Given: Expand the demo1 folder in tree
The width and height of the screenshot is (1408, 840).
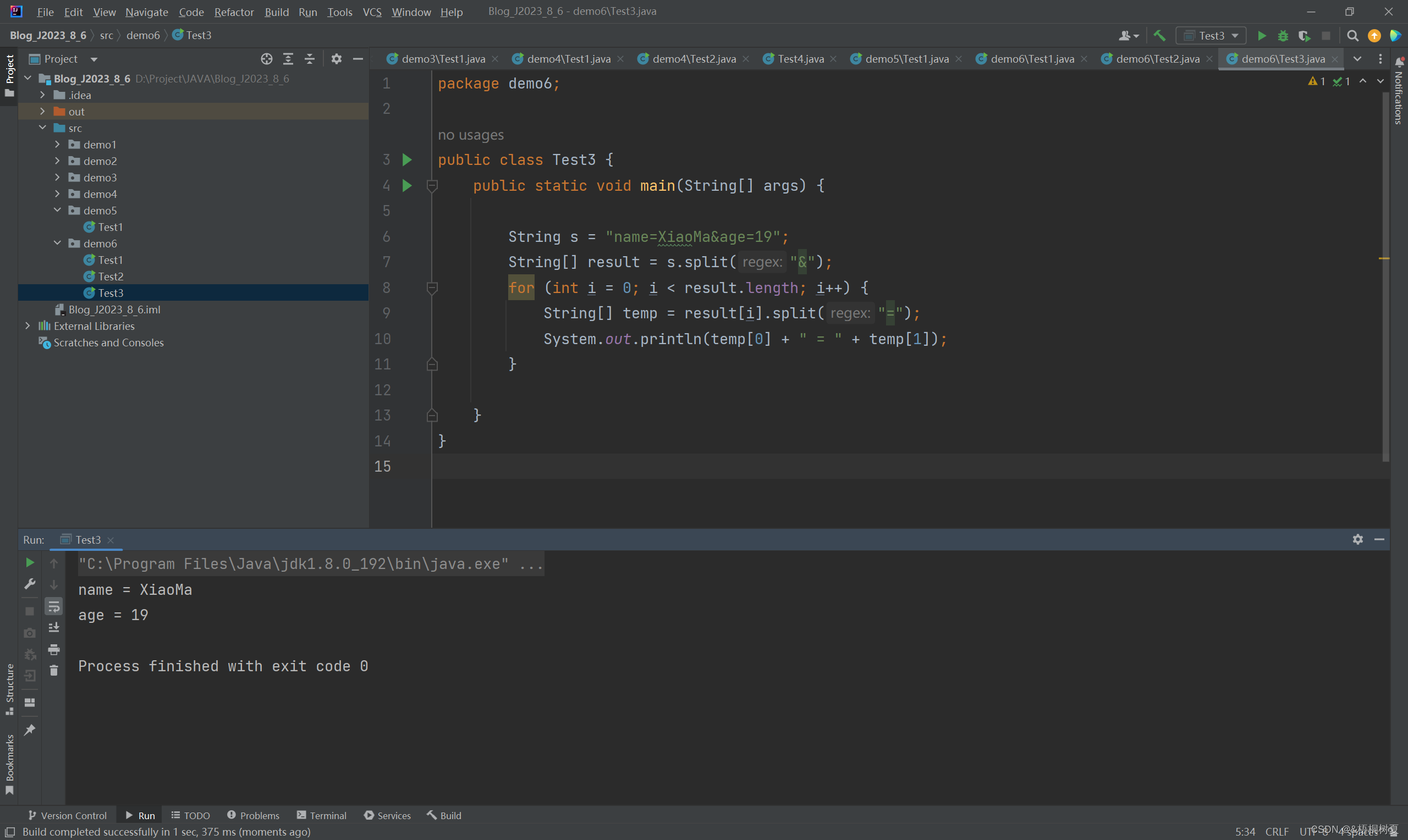Looking at the screenshot, I should 57,145.
